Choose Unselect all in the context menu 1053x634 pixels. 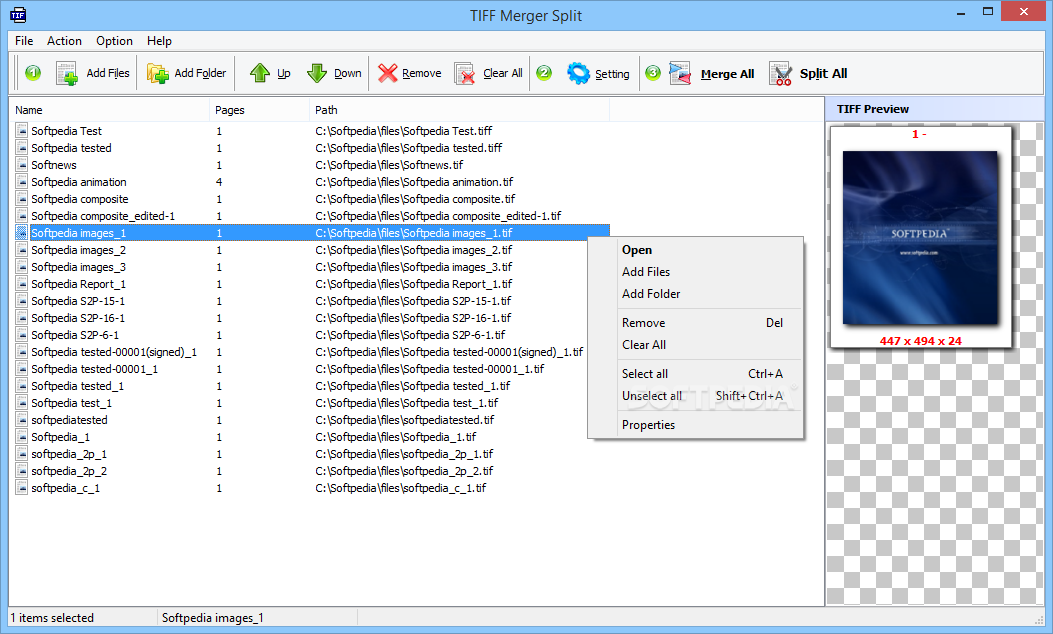[696, 396]
